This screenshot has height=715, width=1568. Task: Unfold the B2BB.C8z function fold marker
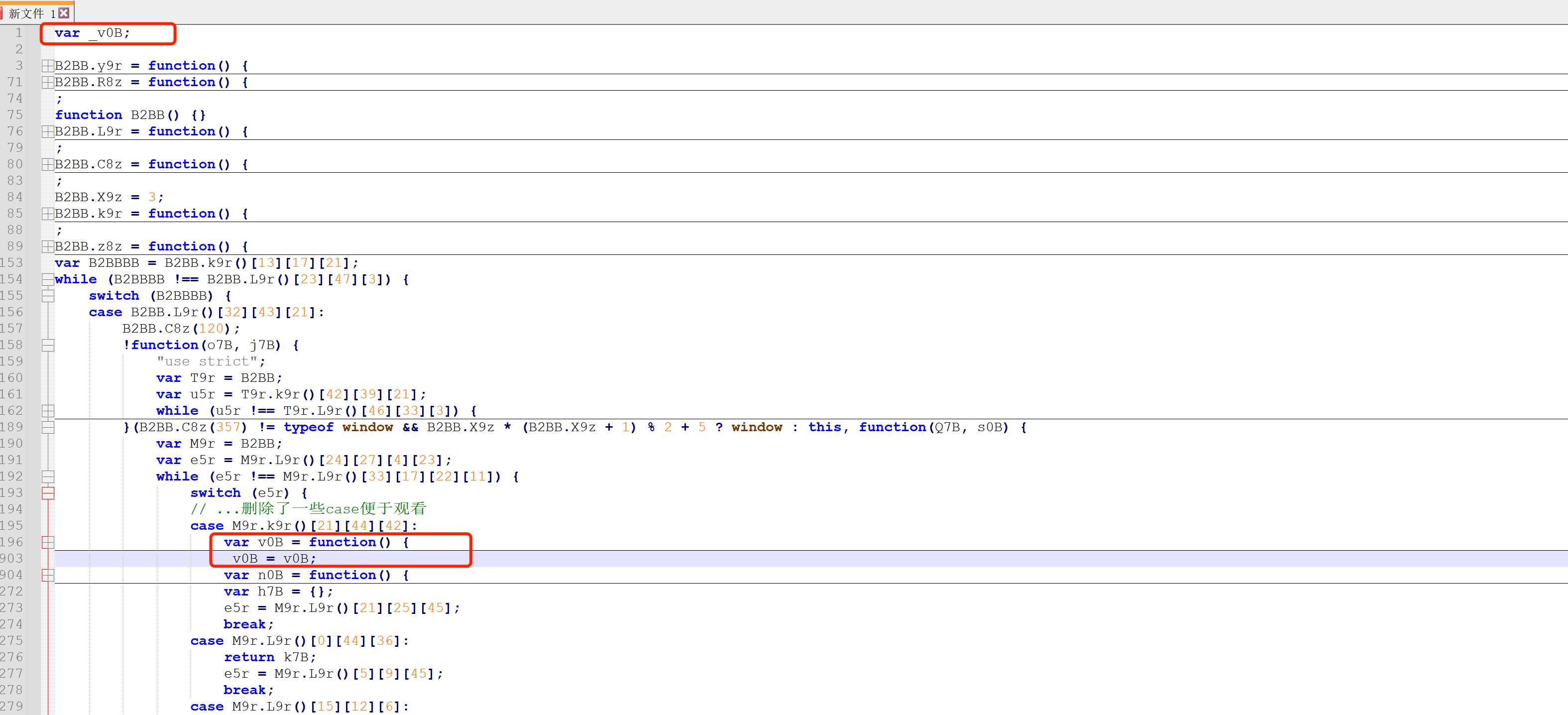coord(47,164)
